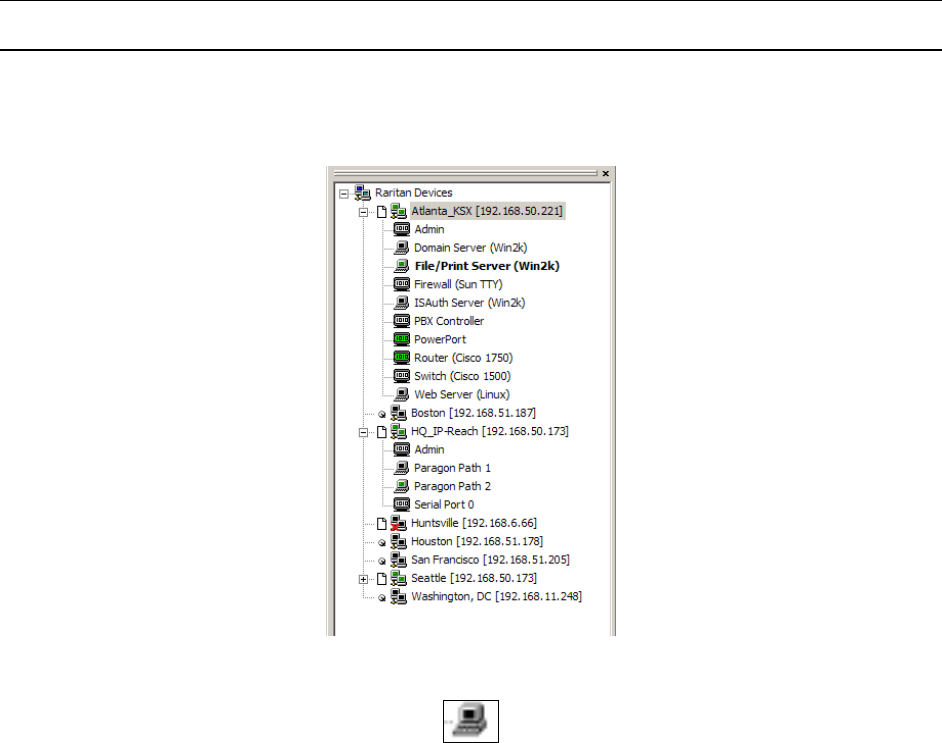Screen dimensions: 942x743
Task: Collapse the Atlanta_KSX device branch
Action: 363,212
